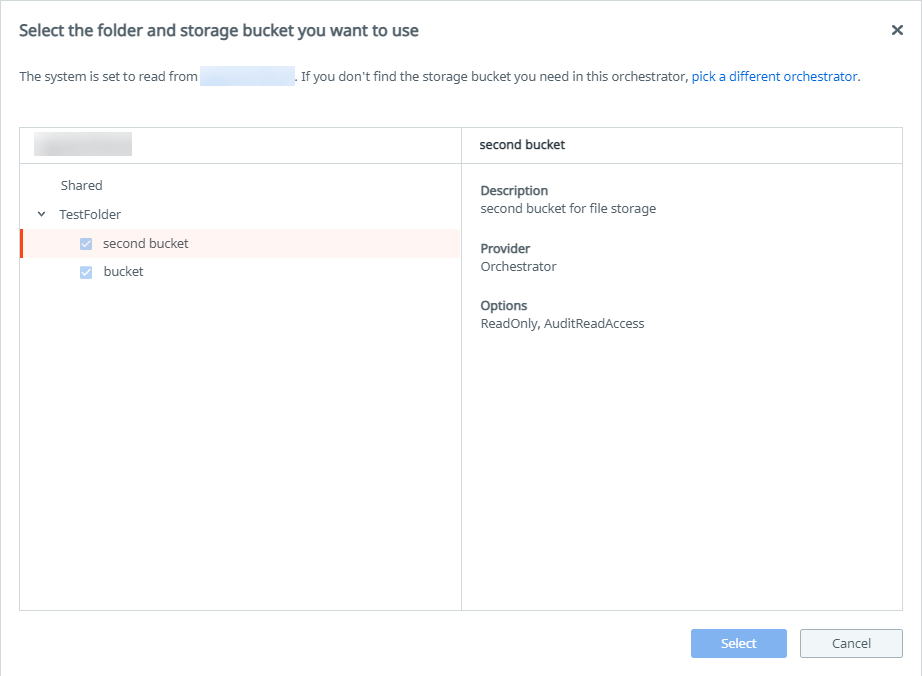The image size is (922, 676).
Task: Click the 'second bucket' details panel header
Action: click(x=522, y=144)
